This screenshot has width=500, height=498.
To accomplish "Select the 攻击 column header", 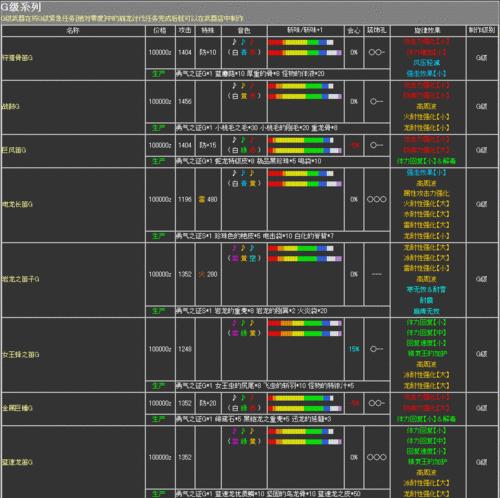I will pos(185,31).
